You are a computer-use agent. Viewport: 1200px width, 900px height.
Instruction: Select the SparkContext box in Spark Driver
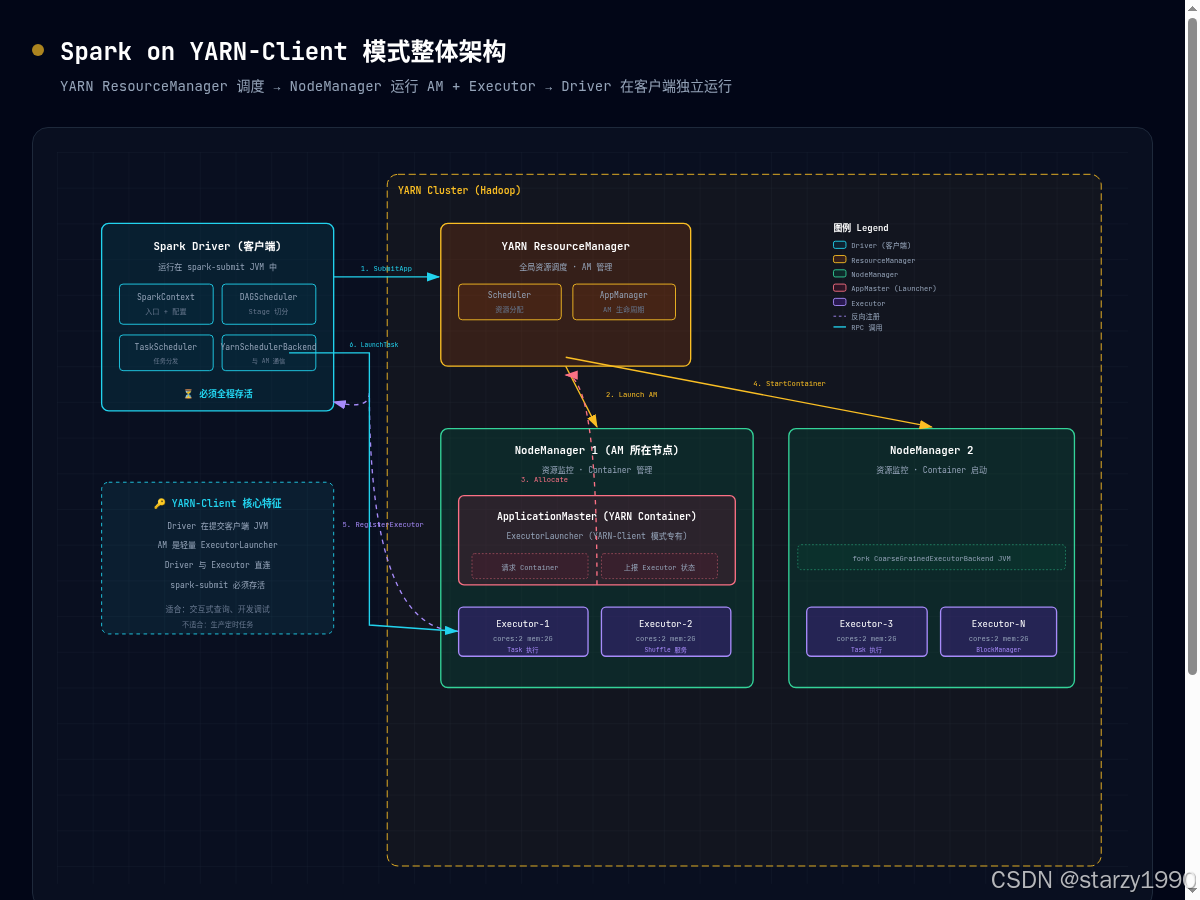pyautogui.click(x=166, y=304)
